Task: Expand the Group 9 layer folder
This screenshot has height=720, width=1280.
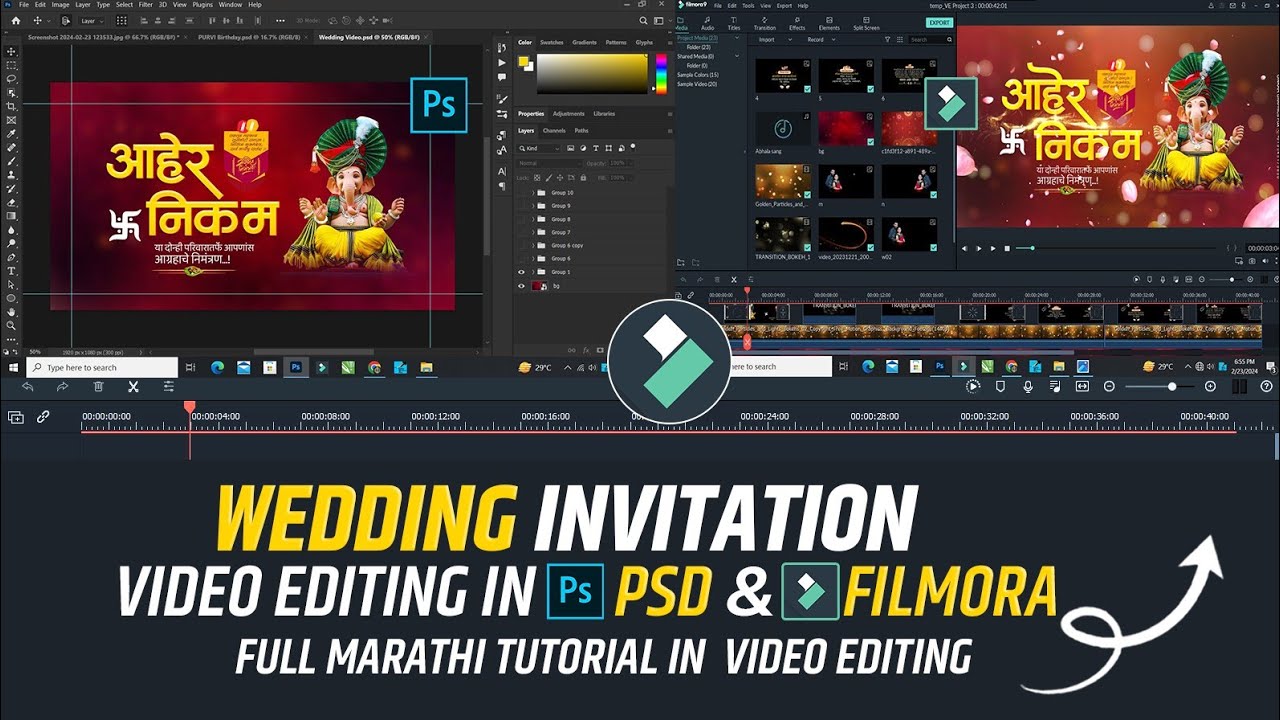Action: 533,206
